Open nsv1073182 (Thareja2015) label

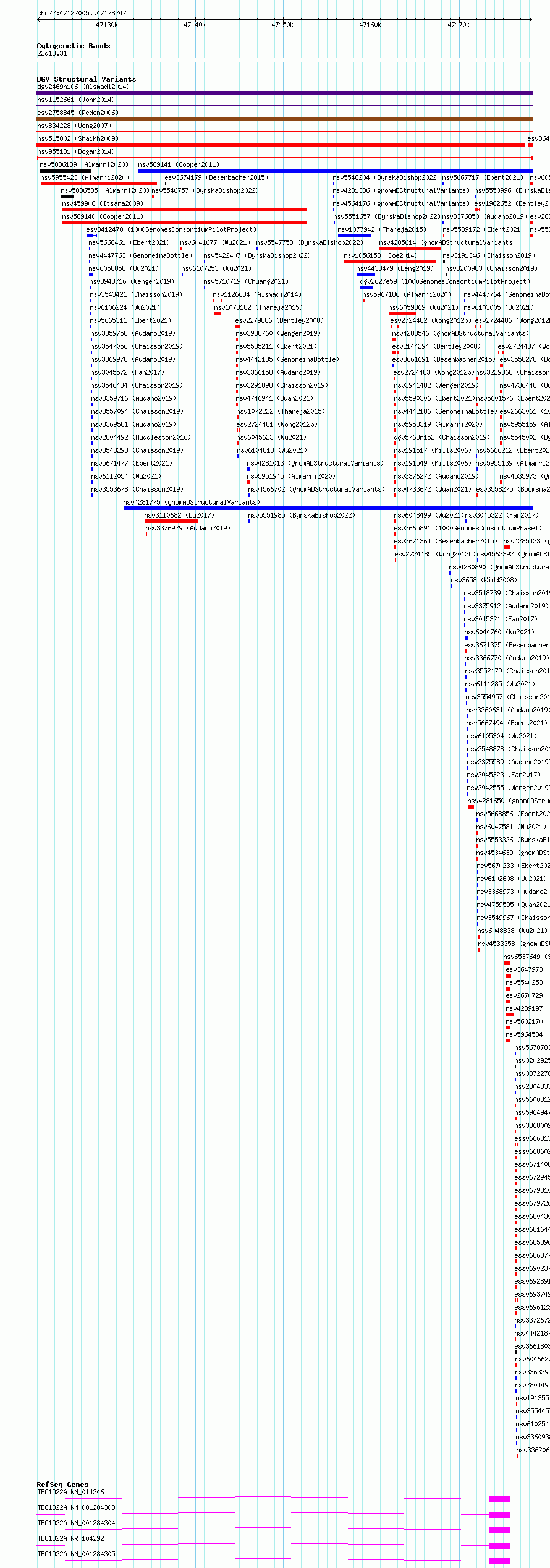pyautogui.click(x=259, y=307)
